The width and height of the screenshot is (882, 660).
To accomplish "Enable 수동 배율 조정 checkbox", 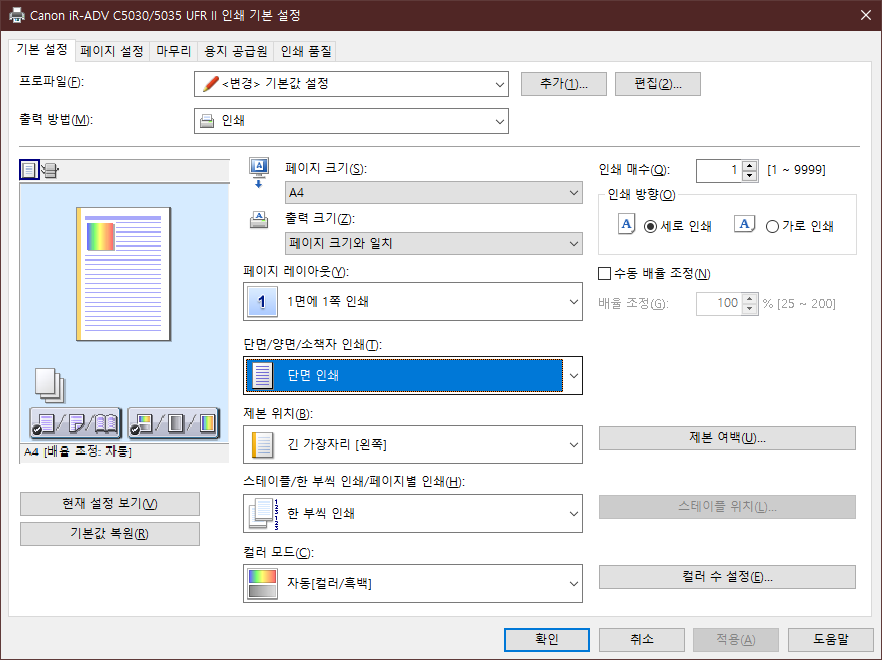I will click(x=605, y=273).
